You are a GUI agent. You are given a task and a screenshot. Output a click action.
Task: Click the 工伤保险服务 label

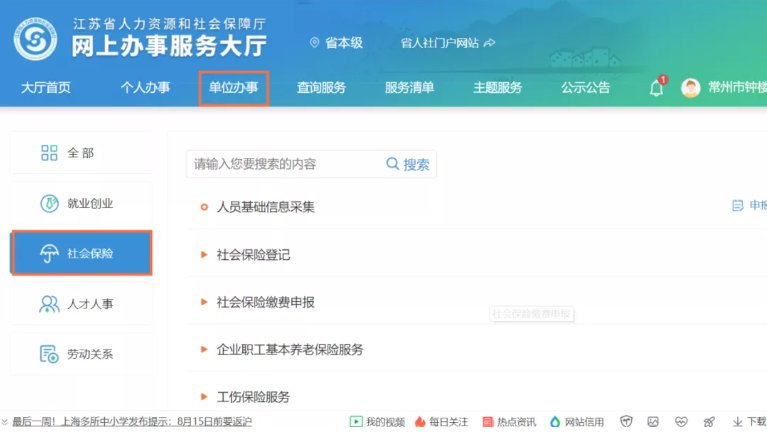click(x=253, y=397)
